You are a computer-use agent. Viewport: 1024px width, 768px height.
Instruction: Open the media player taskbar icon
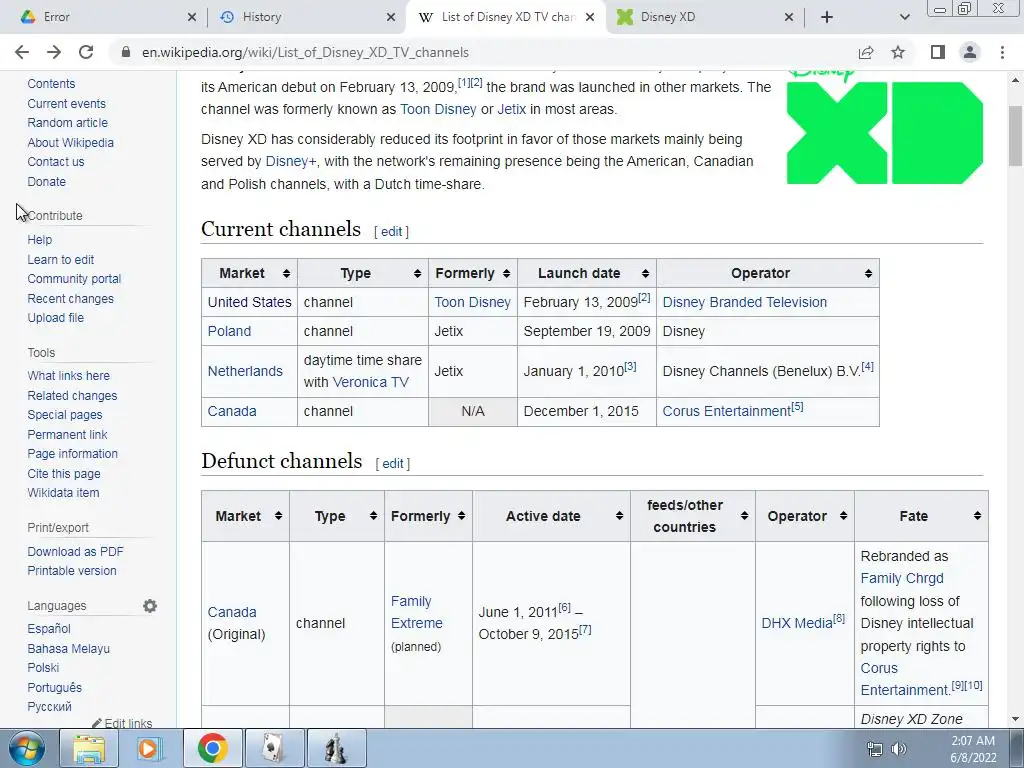click(x=150, y=748)
